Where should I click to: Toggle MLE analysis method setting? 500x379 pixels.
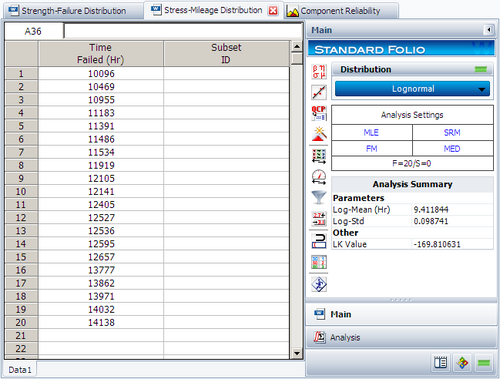pyautogui.click(x=371, y=133)
